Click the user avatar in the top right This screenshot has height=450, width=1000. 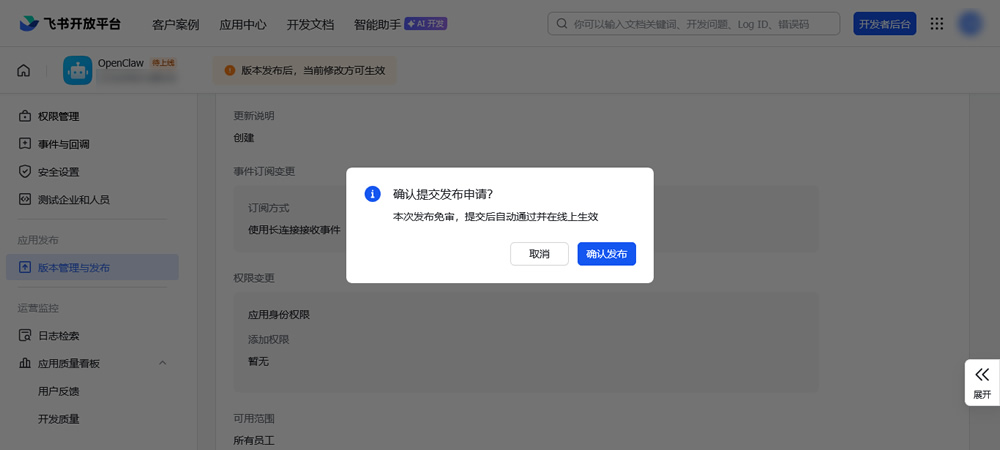pos(969,24)
